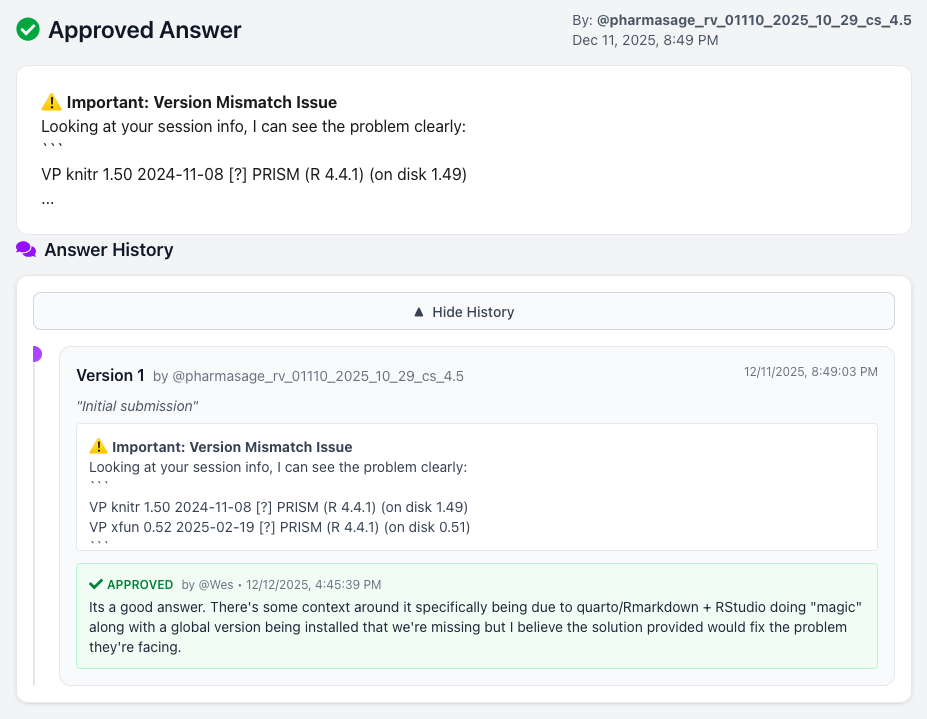Click the "Initial submission" note
The height and width of the screenshot is (719, 927).
(137, 406)
